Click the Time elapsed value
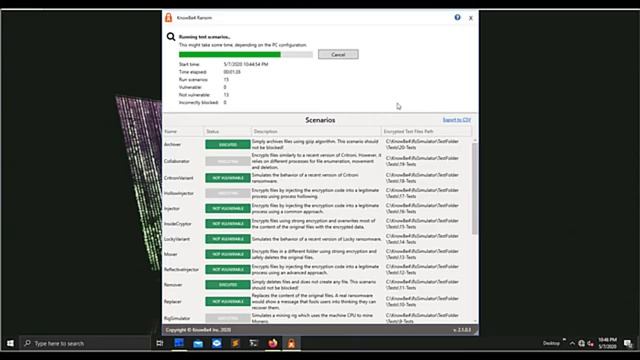 click(x=232, y=72)
